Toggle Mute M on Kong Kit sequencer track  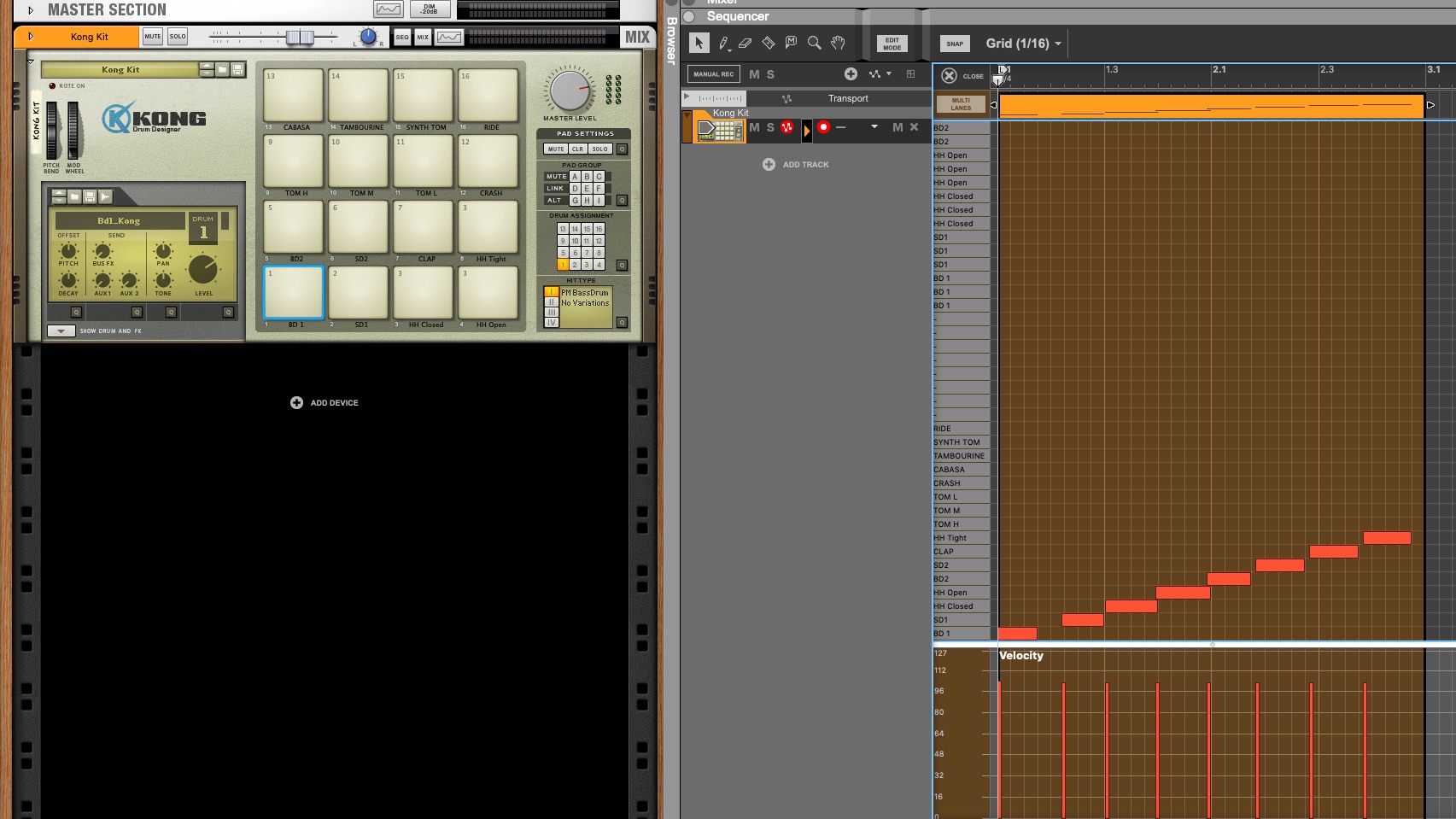point(754,127)
